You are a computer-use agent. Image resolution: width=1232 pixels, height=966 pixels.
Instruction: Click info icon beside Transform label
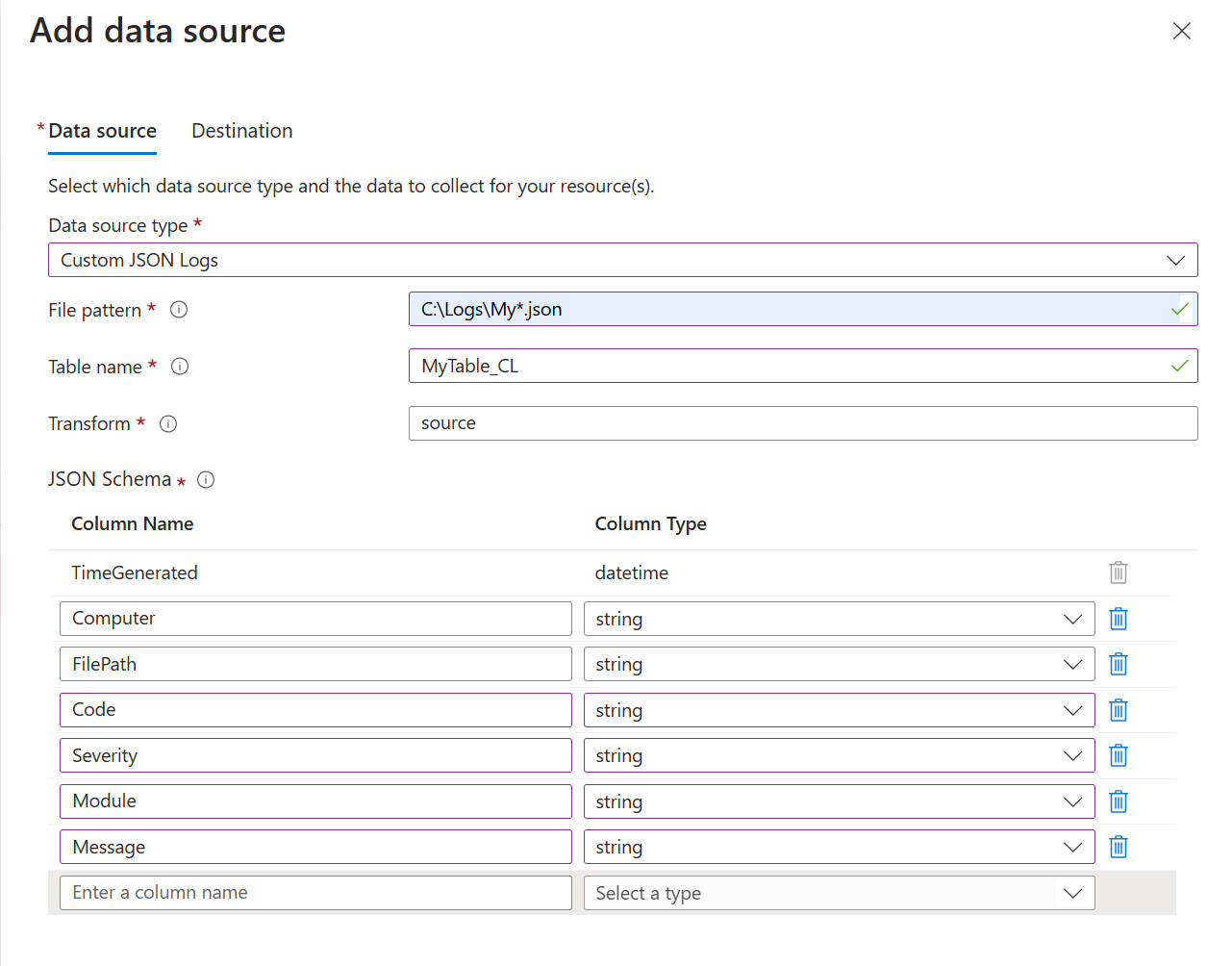(168, 423)
